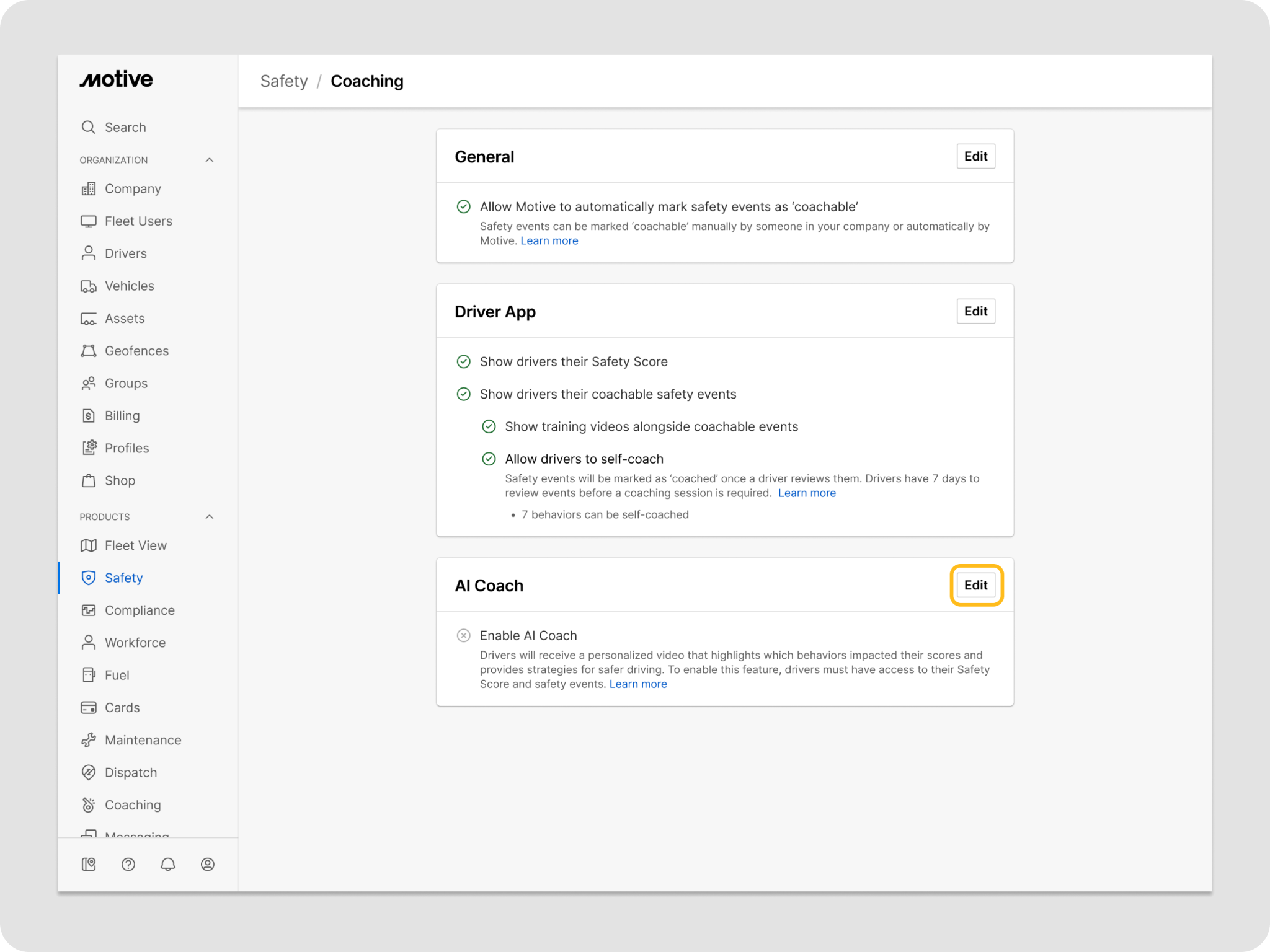
Task: Open Learn more link about self-coaching
Action: 807,493
